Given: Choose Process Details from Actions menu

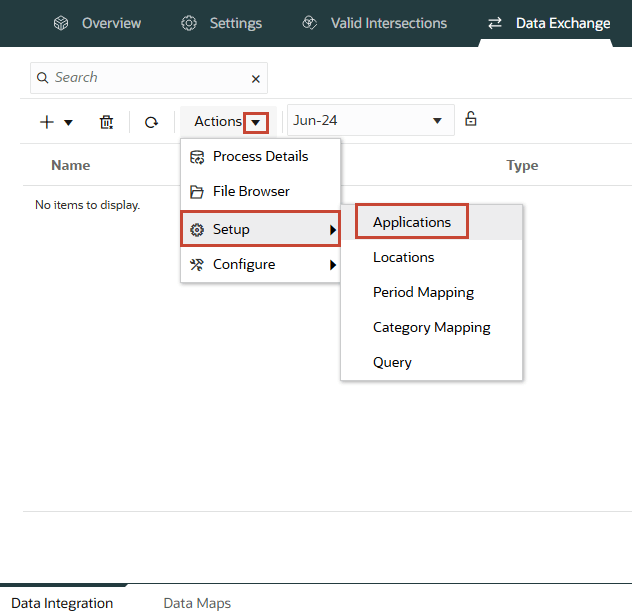Looking at the screenshot, I should pyautogui.click(x=260, y=156).
